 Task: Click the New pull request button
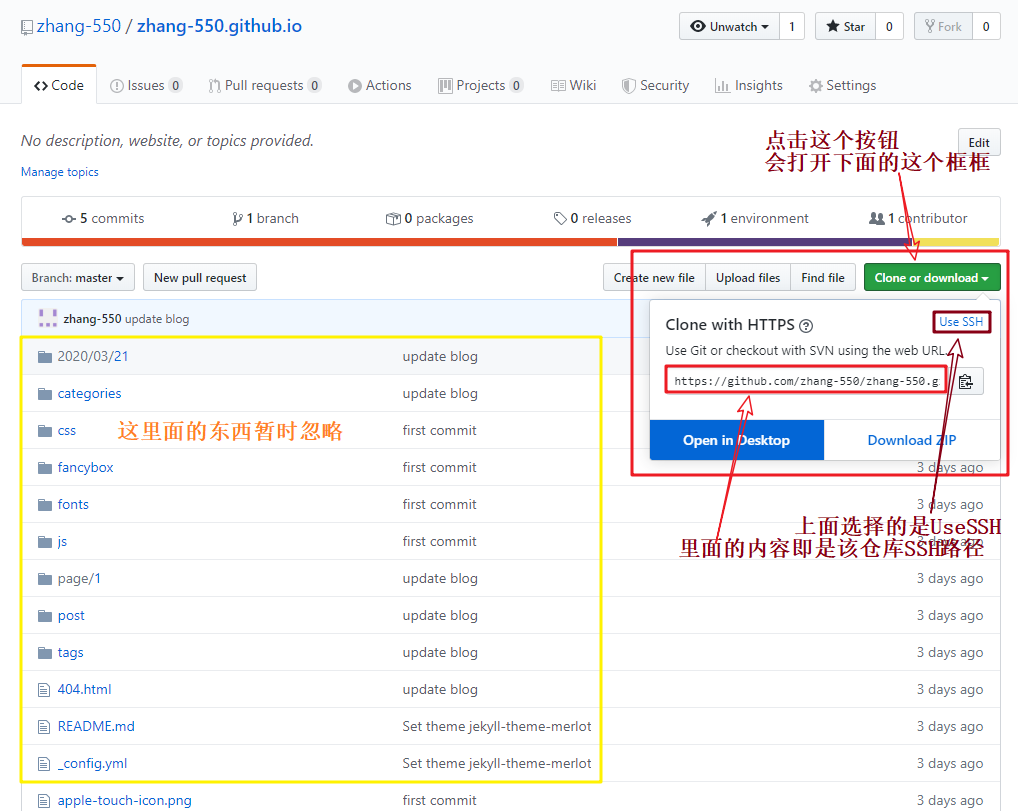coord(200,277)
